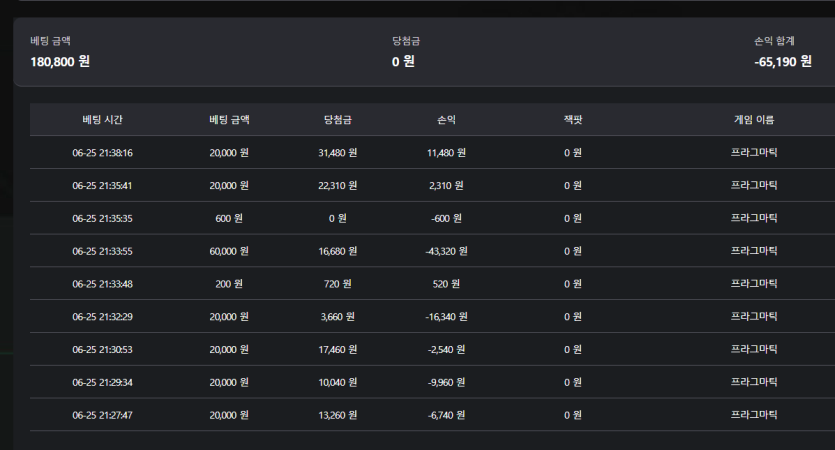Image resolution: width=835 pixels, height=450 pixels.
Task: Select the timestamp 06-25 21:30:53
Action: click(102, 350)
